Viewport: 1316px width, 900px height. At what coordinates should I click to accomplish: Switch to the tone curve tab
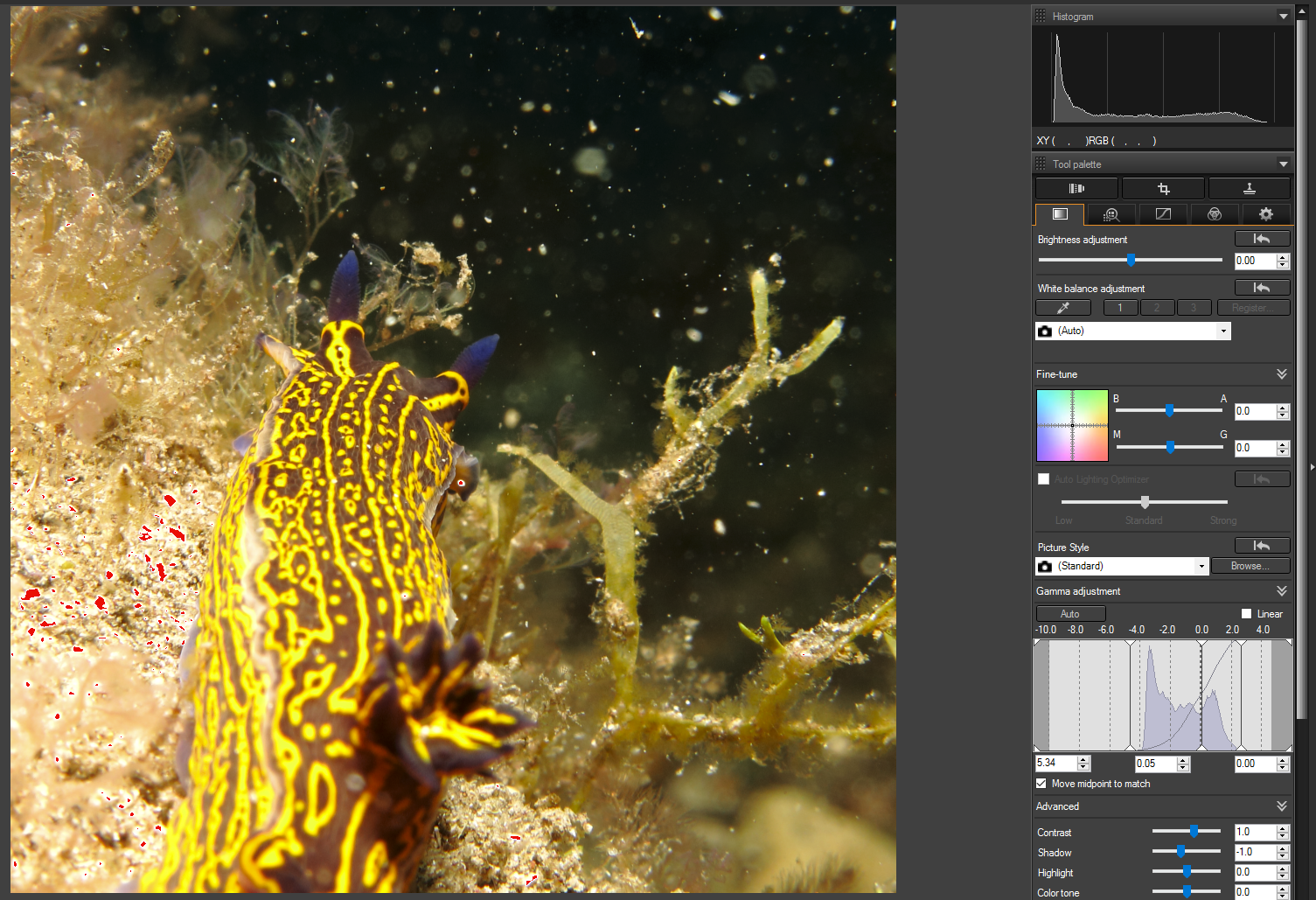click(1162, 214)
